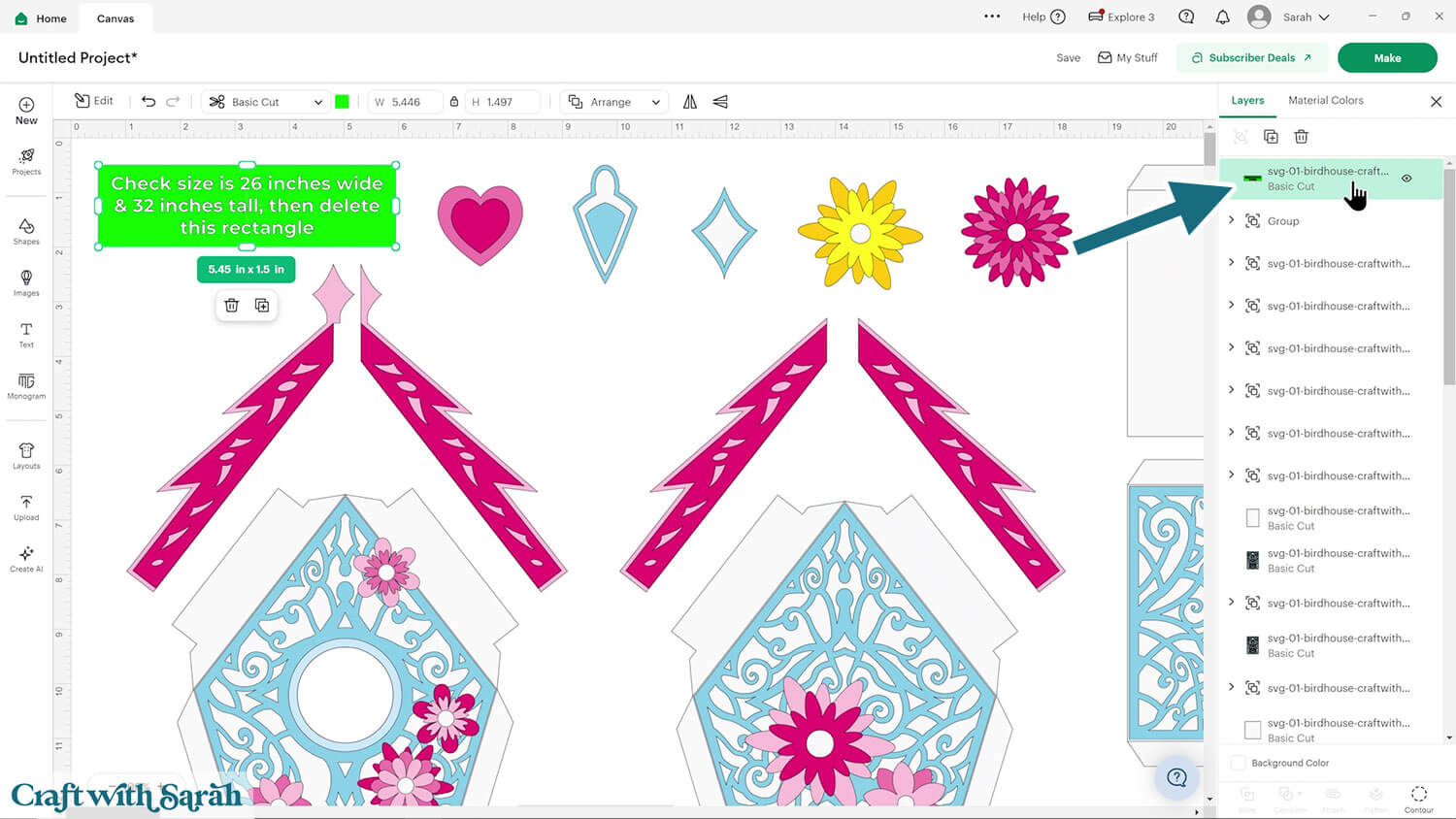This screenshot has width=1456, height=819.
Task: Switch to the Material Colors tab
Action: [1325, 100]
